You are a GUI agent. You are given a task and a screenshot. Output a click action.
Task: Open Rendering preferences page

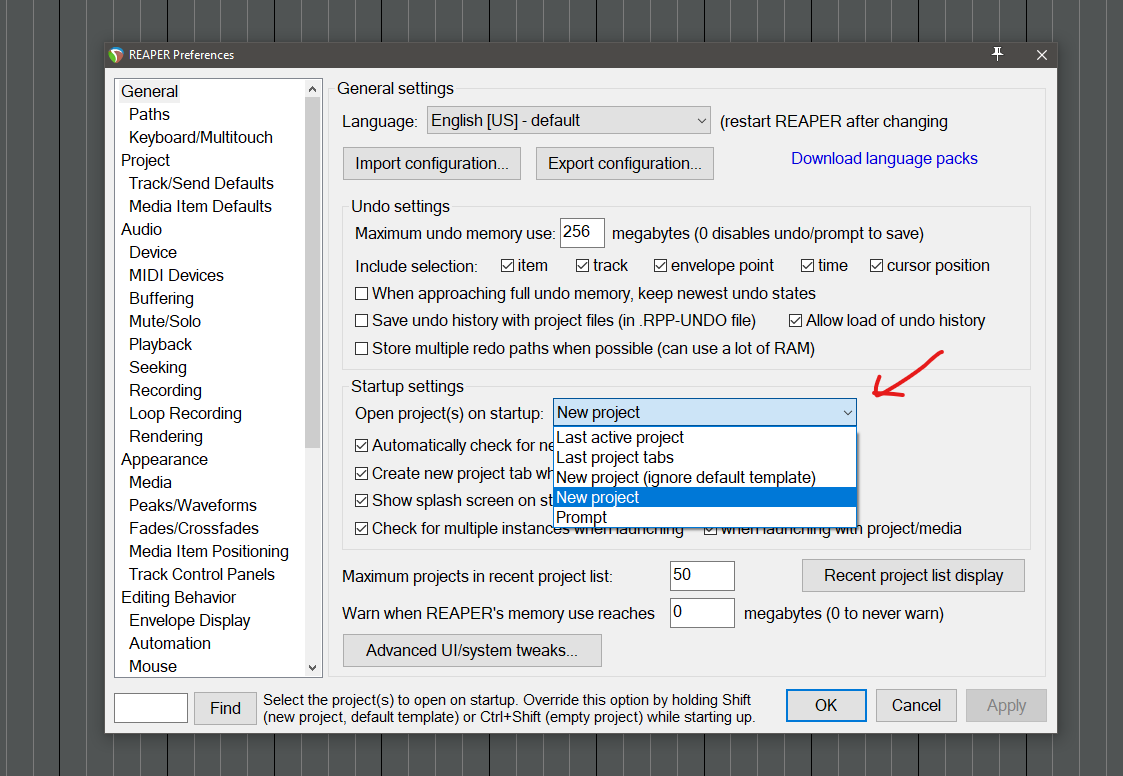click(x=165, y=436)
